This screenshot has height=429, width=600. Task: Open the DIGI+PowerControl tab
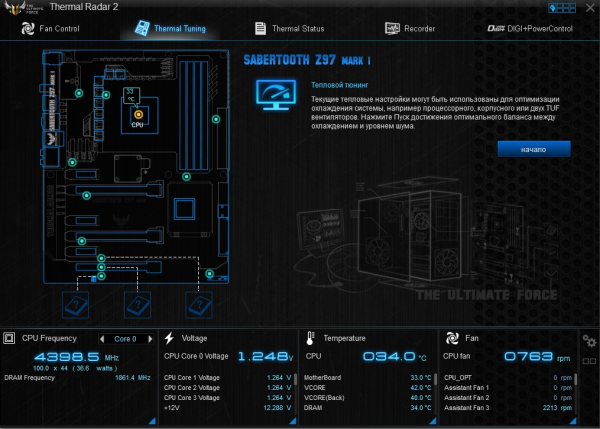pyautogui.click(x=530, y=29)
